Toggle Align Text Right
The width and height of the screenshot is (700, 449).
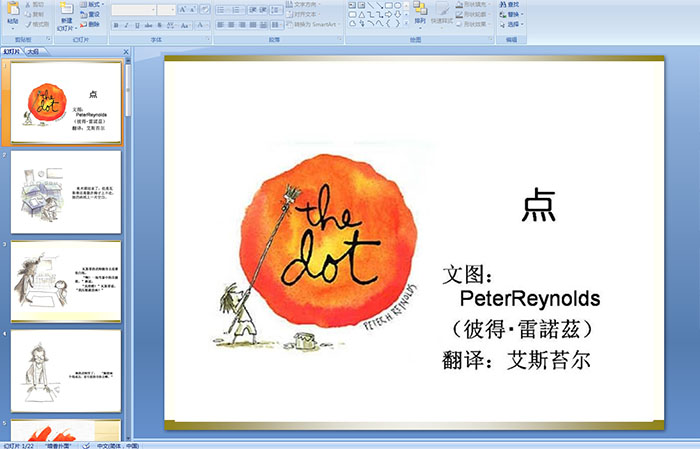[242, 25]
